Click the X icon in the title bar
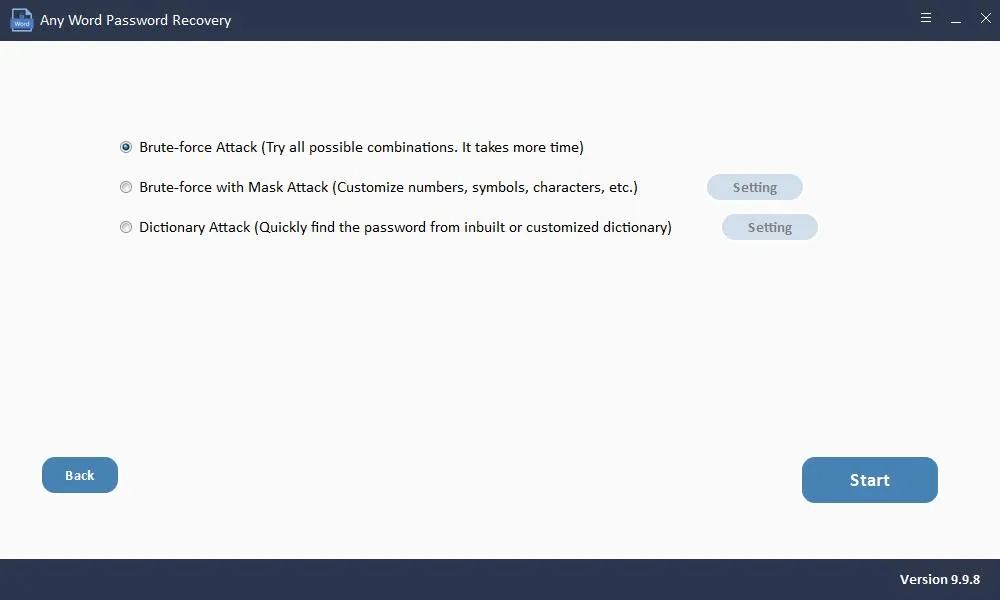Viewport: 1000px width, 600px height. [x=984, y=17]
